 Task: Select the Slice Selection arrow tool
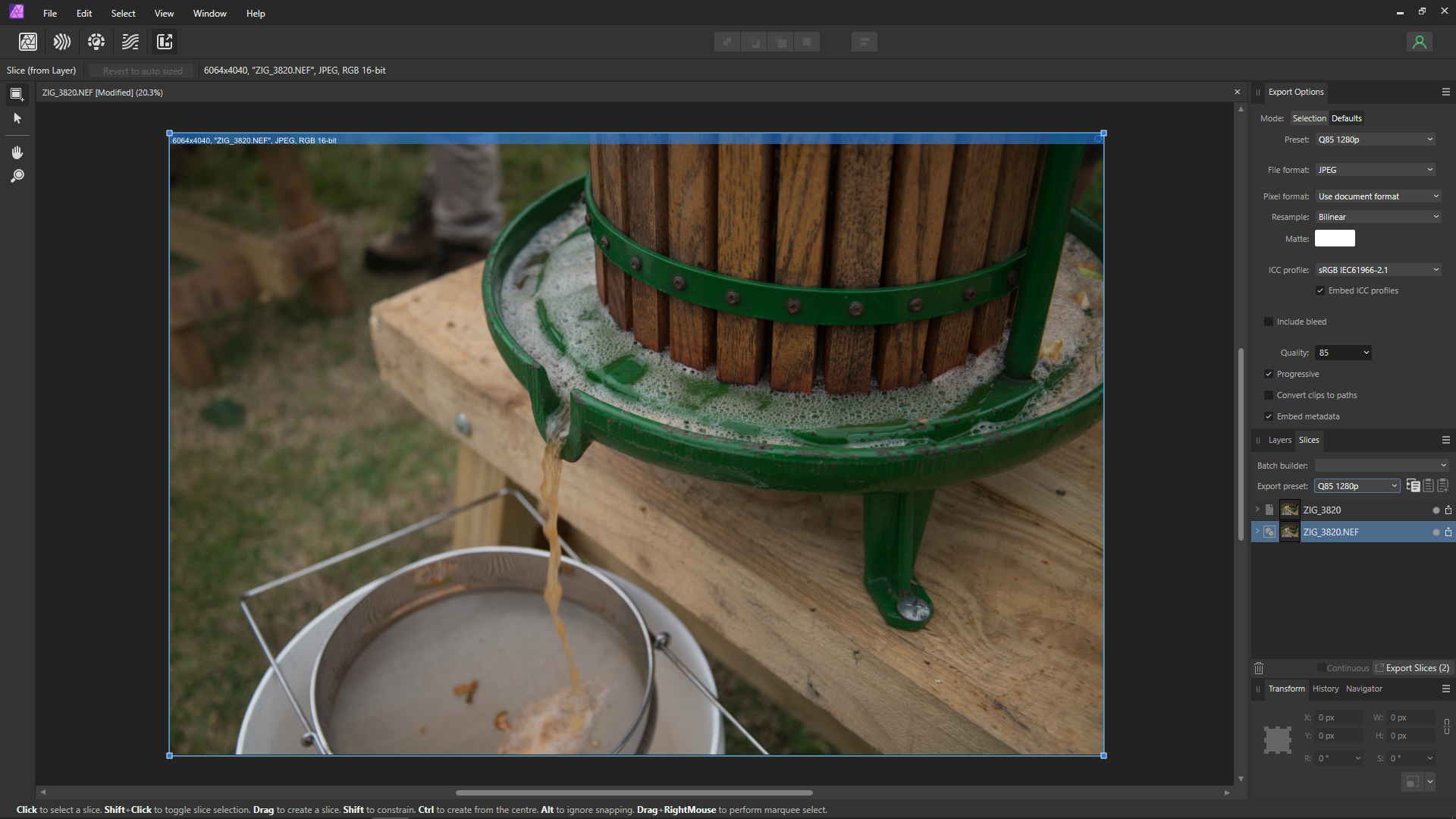click(17, 118)
